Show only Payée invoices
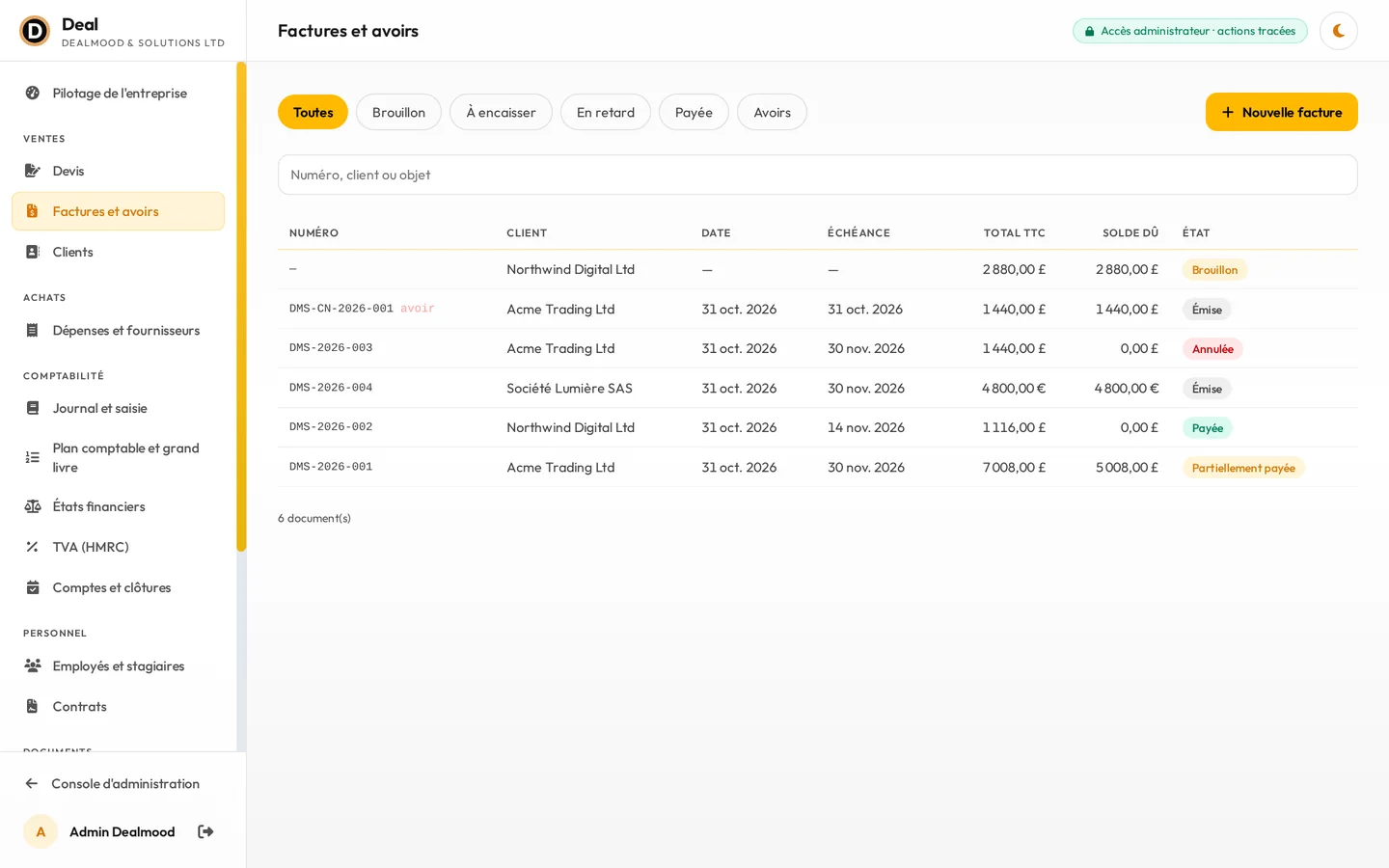Viewport: 1389px width, 868px height. pyautogui.click(x=694, y=112)
